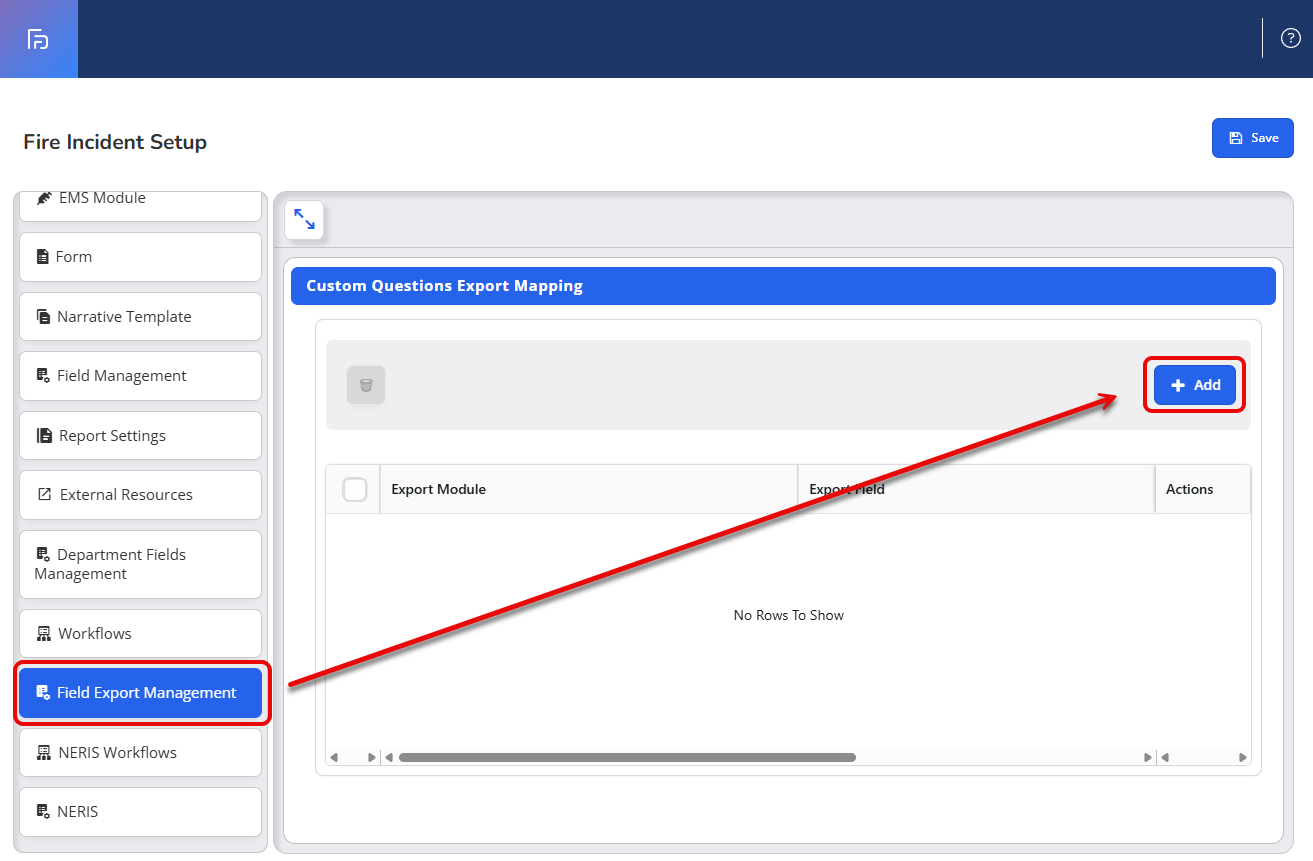Viewport: 1313px width, 861px height.
Task: Open the Form menu item
Action: pyautogui.click(x=140, y=257)
